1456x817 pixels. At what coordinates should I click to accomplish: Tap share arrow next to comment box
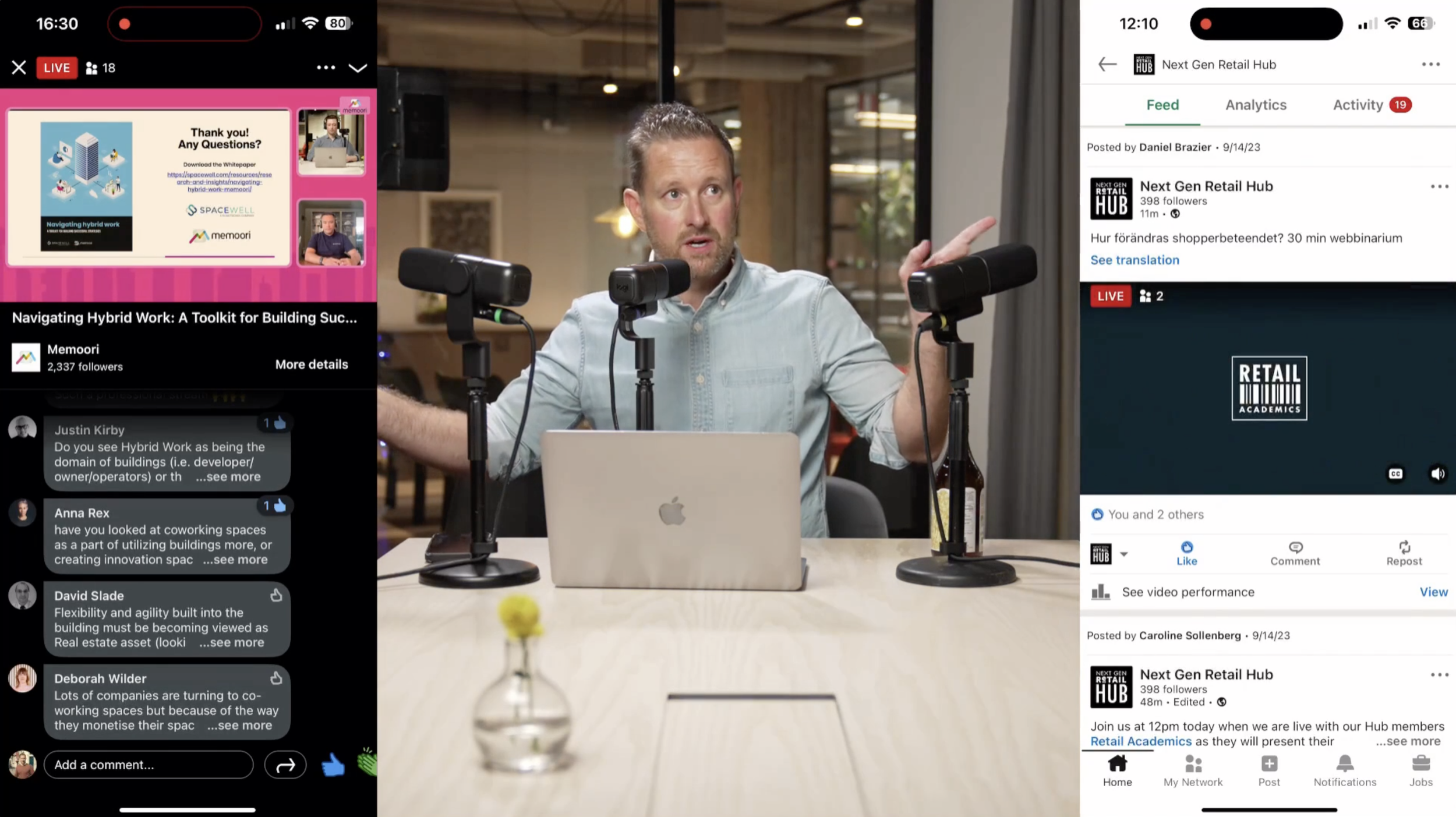pyautogui.click(x=285, y=765)
